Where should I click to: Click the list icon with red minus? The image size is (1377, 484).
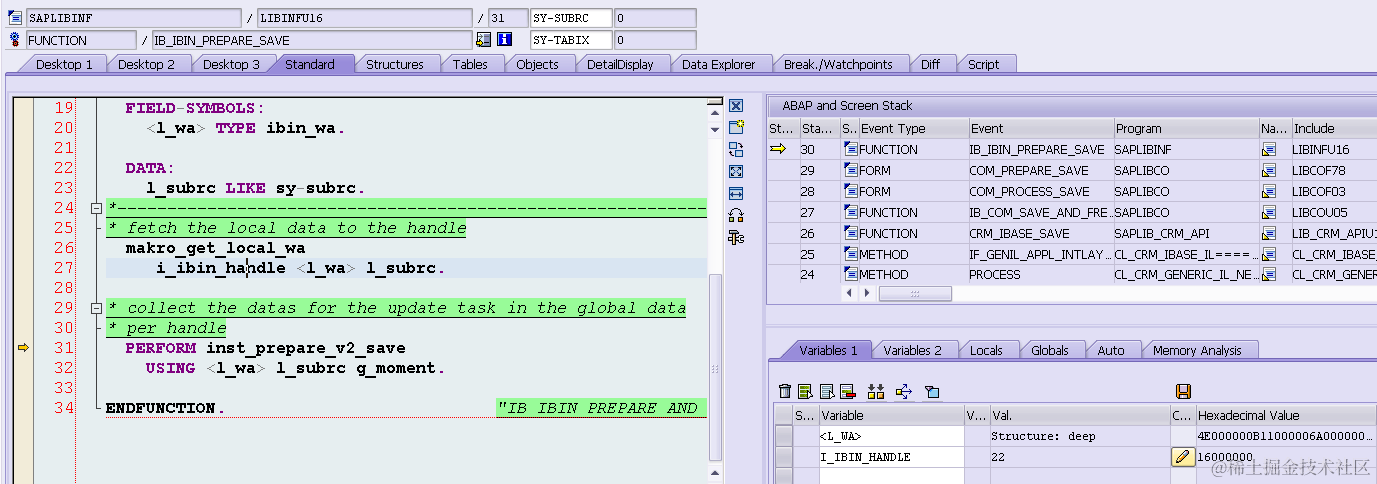click(848, 391)
